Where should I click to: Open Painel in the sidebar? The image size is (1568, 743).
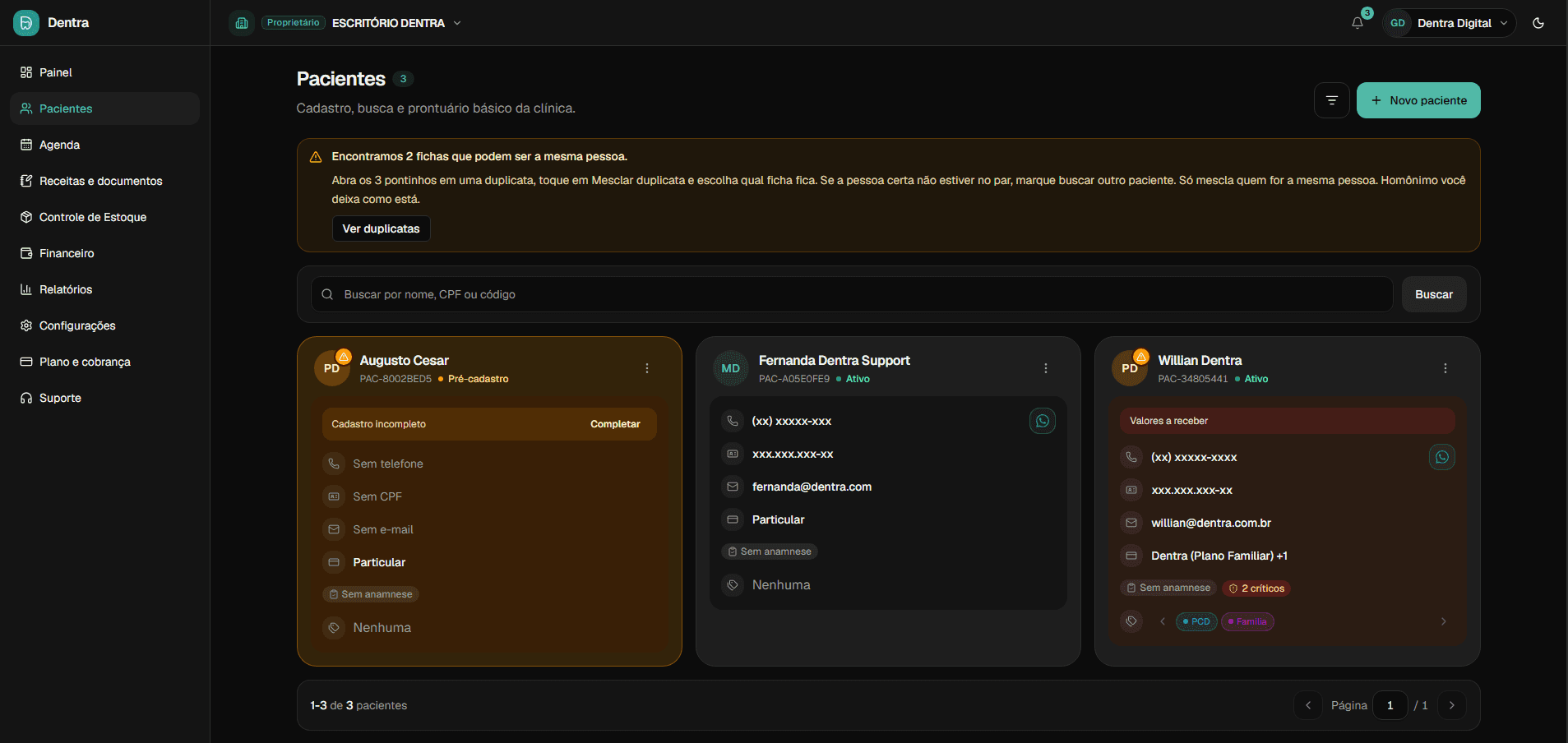click(104, 72)
